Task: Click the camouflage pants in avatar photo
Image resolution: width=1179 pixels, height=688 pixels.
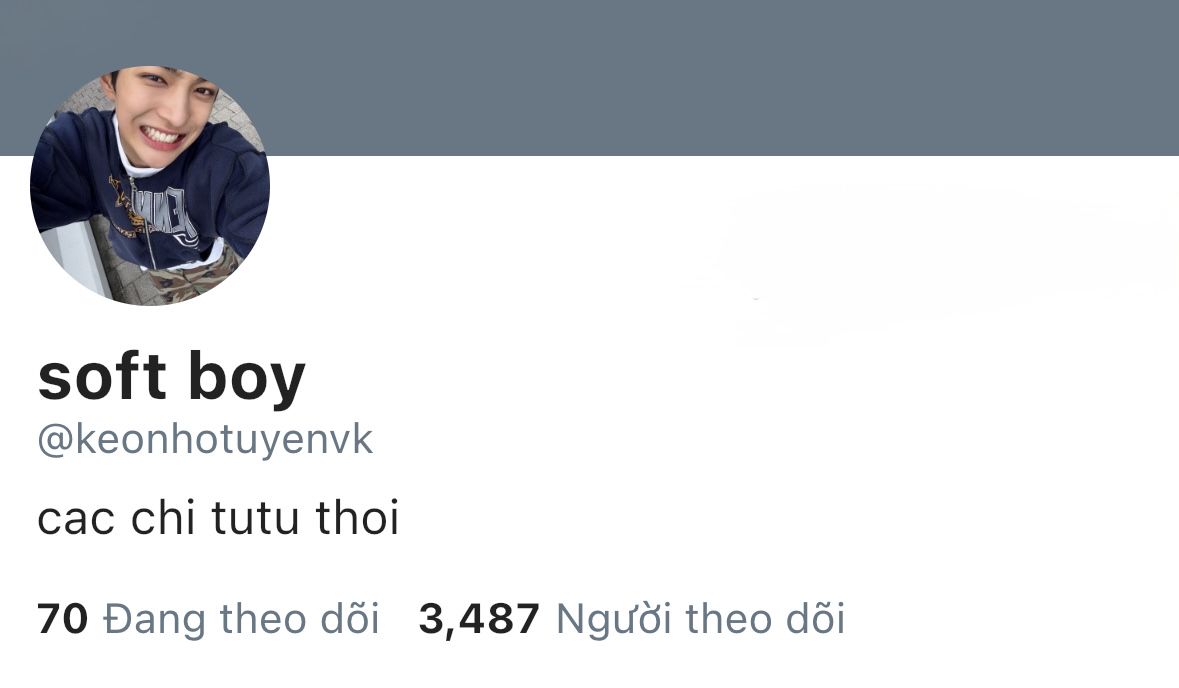Action: [x=194, y=278]
